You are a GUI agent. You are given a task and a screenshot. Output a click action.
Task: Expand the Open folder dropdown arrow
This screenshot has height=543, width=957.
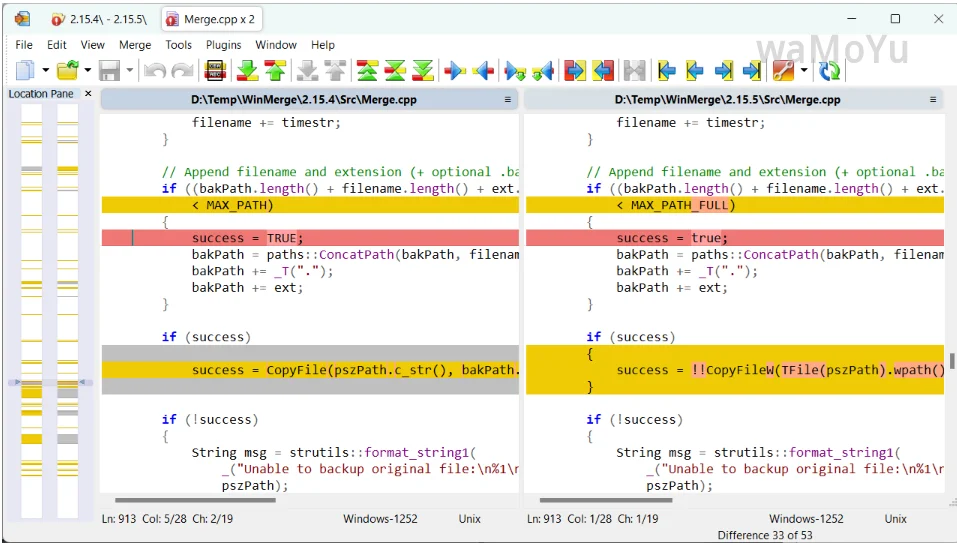click(88, 71)
